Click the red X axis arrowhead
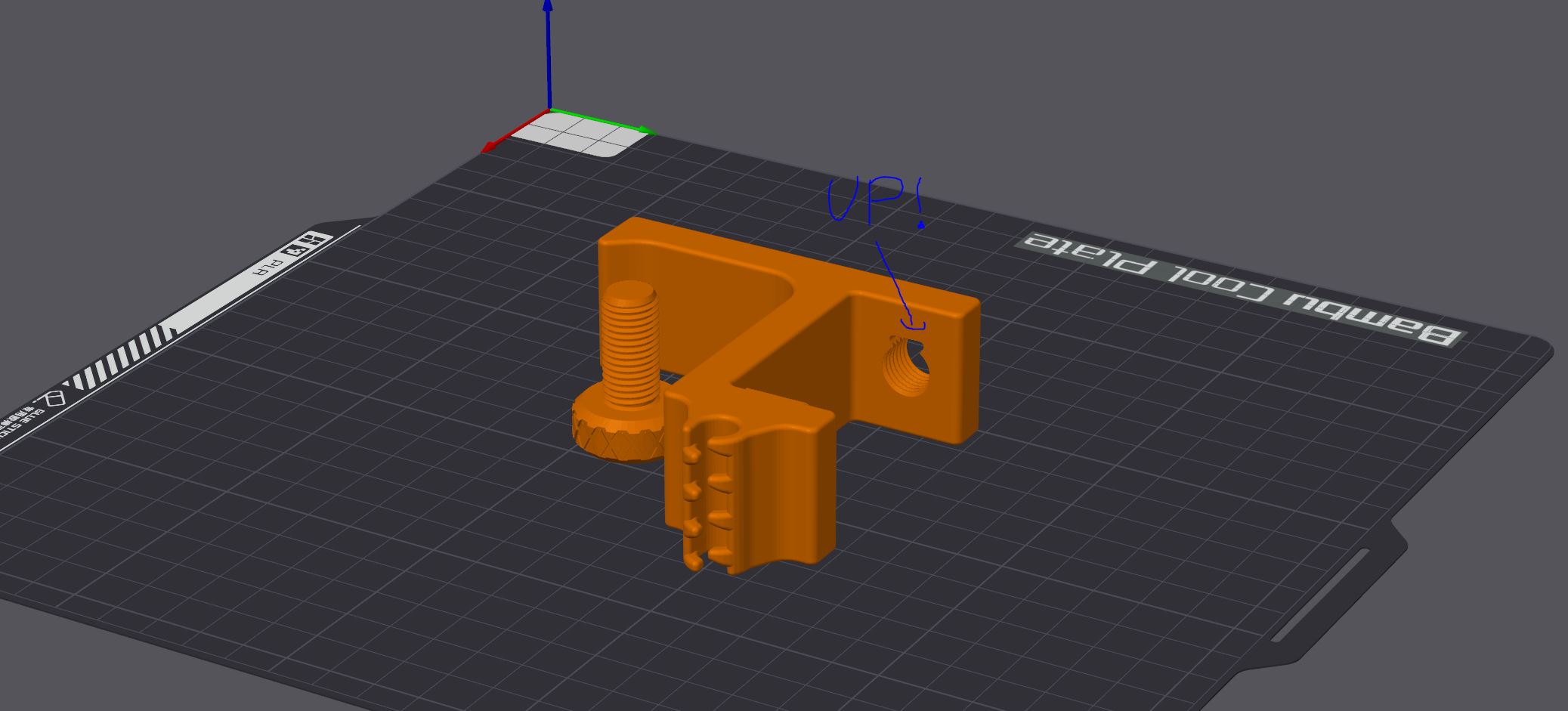Viewport: 1568px width, 711px height. click(x=490, y=147)
